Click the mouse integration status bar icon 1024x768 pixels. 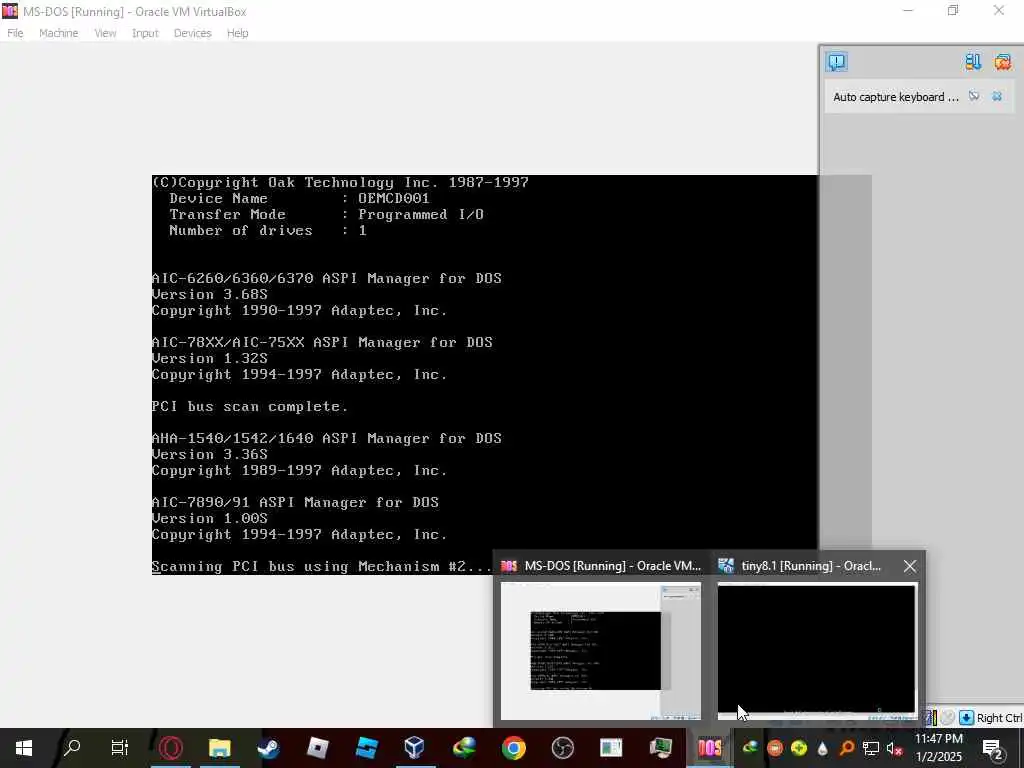(948, 718)
